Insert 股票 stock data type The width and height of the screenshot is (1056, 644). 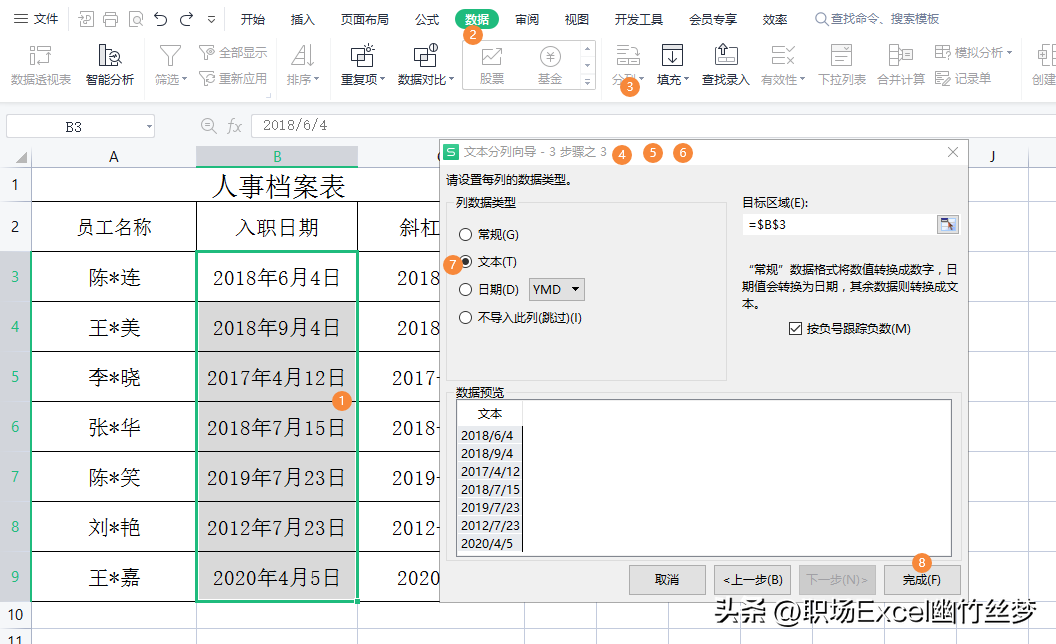coord(492,65)
